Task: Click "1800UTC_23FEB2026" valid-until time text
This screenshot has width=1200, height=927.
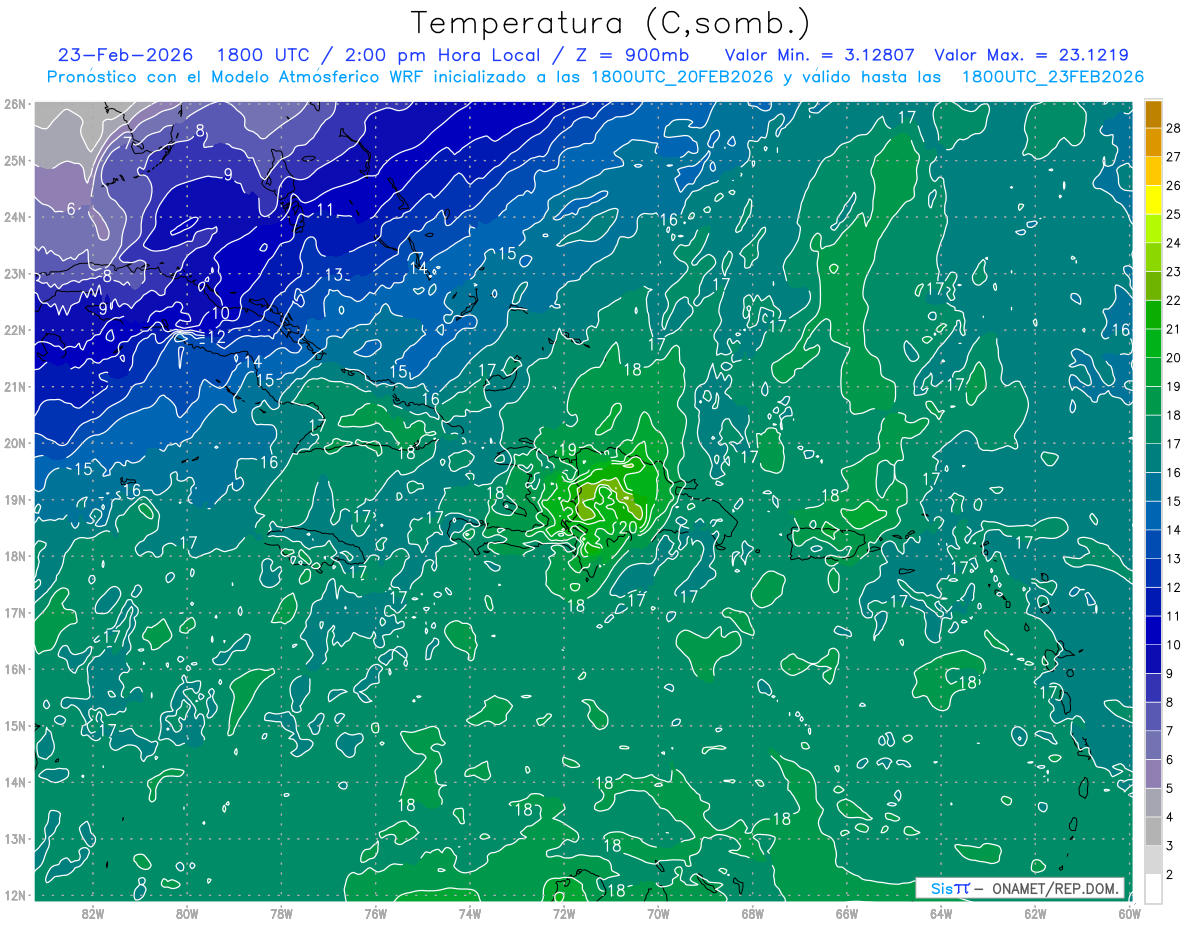Action: point(1052,77)
